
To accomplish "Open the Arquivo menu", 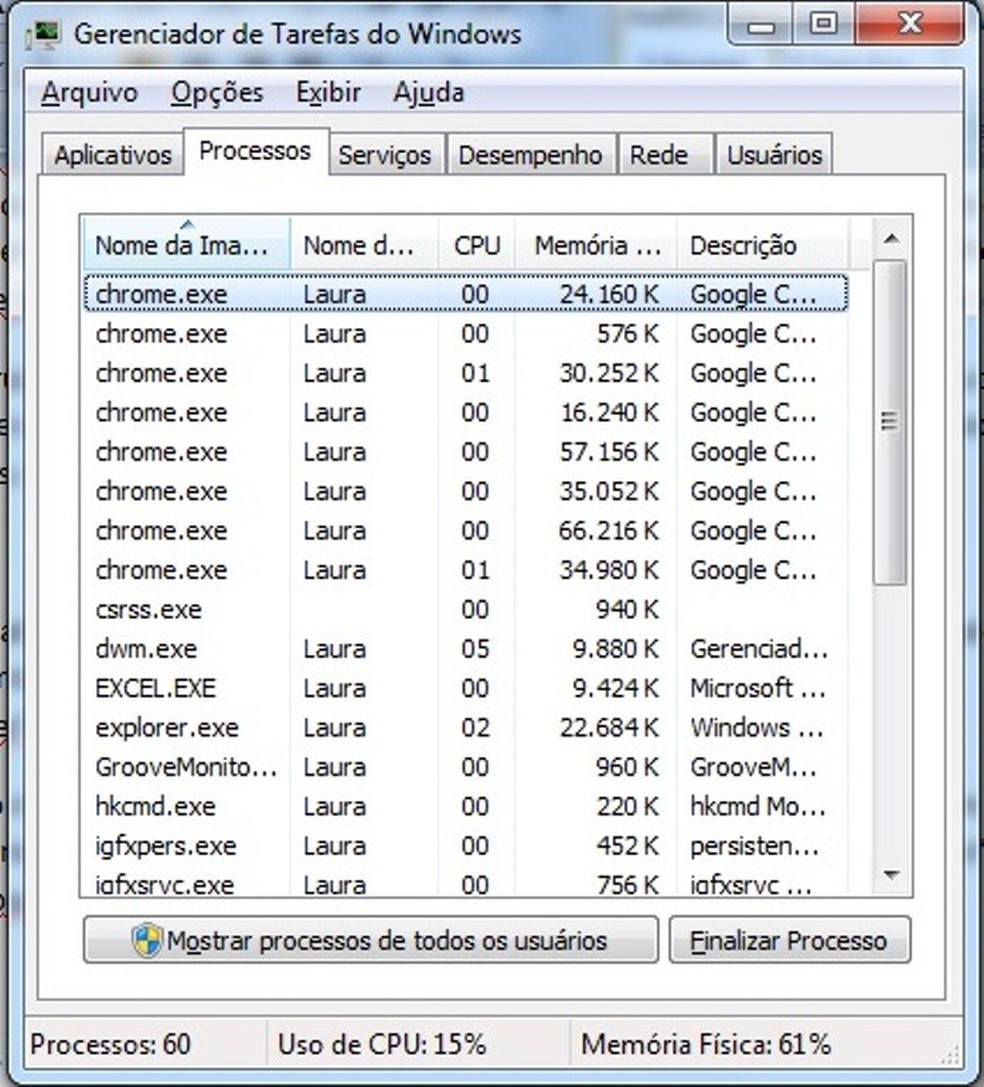I will (x=90, y=92).
